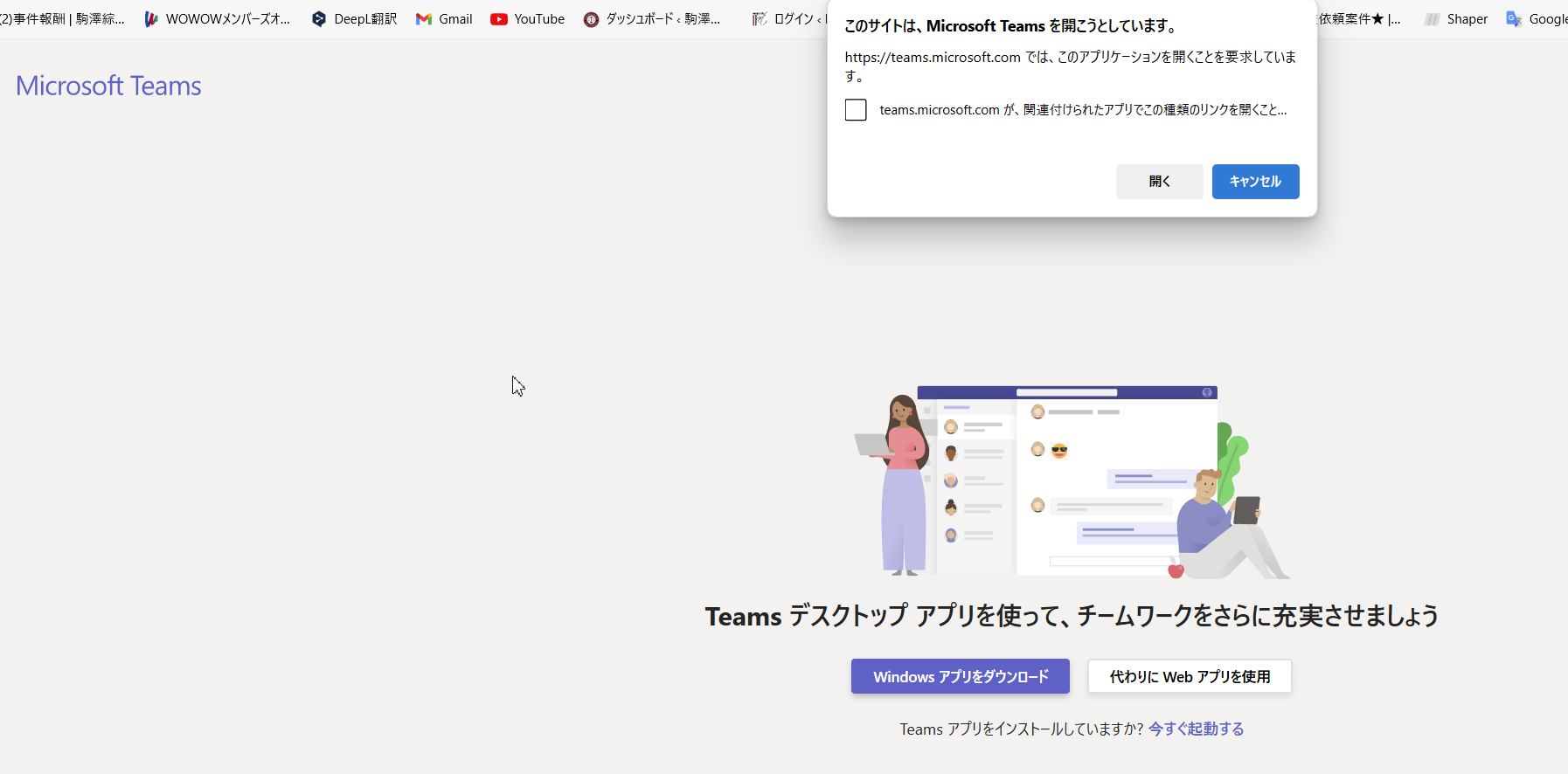Click the dialog title about opening Microsoft Teams
Image resolution: width=1568 pixels, height=774 pixels.
pos(1010,26)
